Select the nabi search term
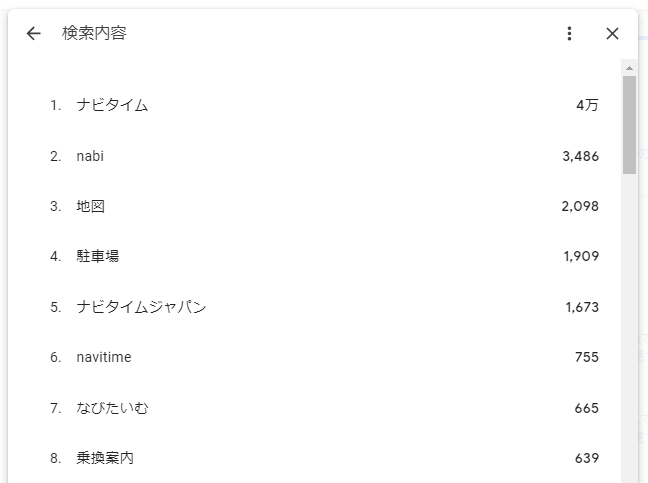The image size is (648, 483). (90, 156)
